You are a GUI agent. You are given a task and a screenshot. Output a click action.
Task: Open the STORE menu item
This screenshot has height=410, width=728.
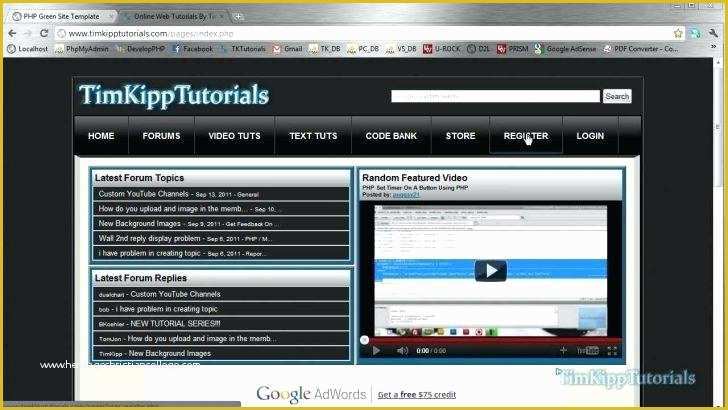[x=461, y=136]
